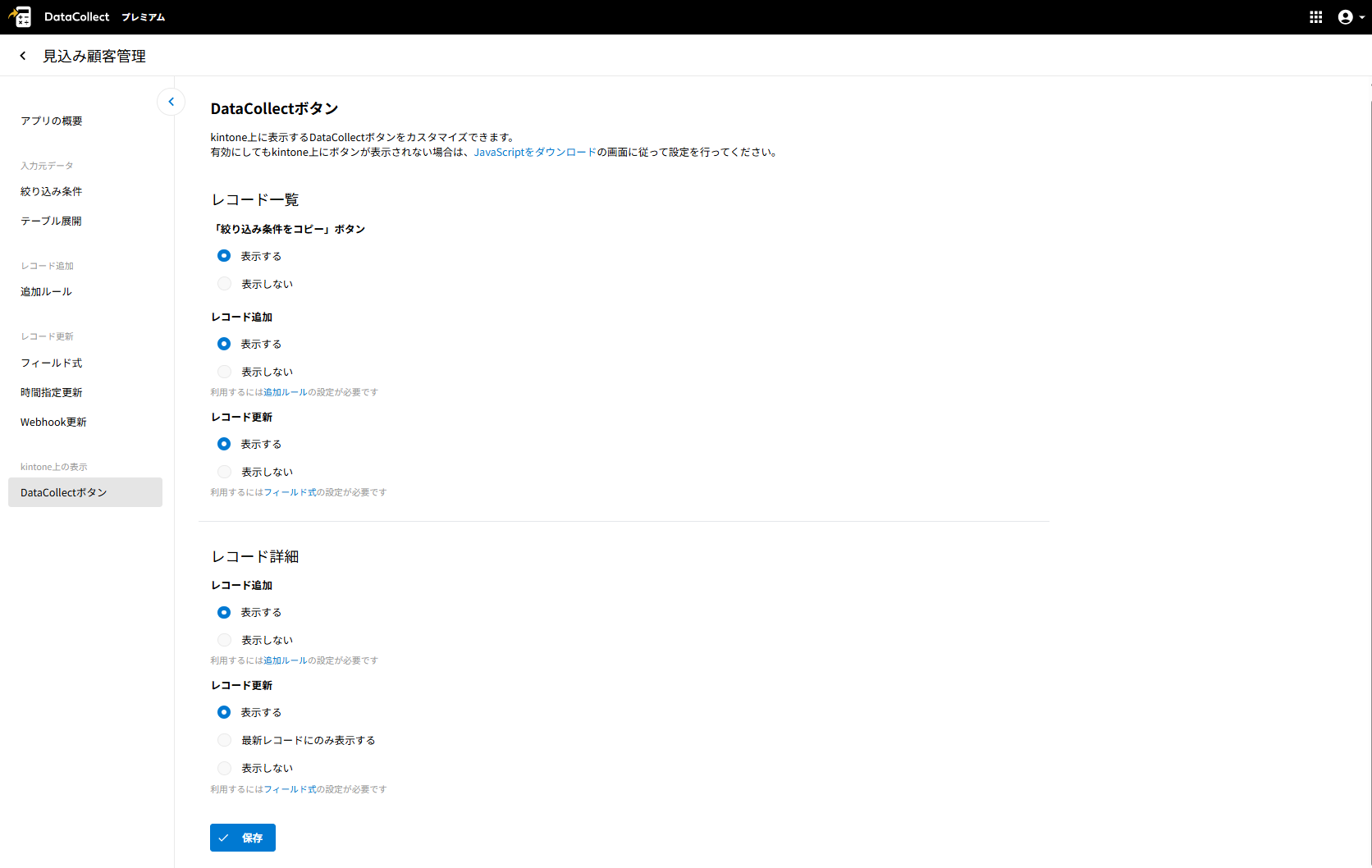The width and height of the screenshot is (1372, 868).
Task: Click the プレミアム plan label
Action: (x=144, y=17)
